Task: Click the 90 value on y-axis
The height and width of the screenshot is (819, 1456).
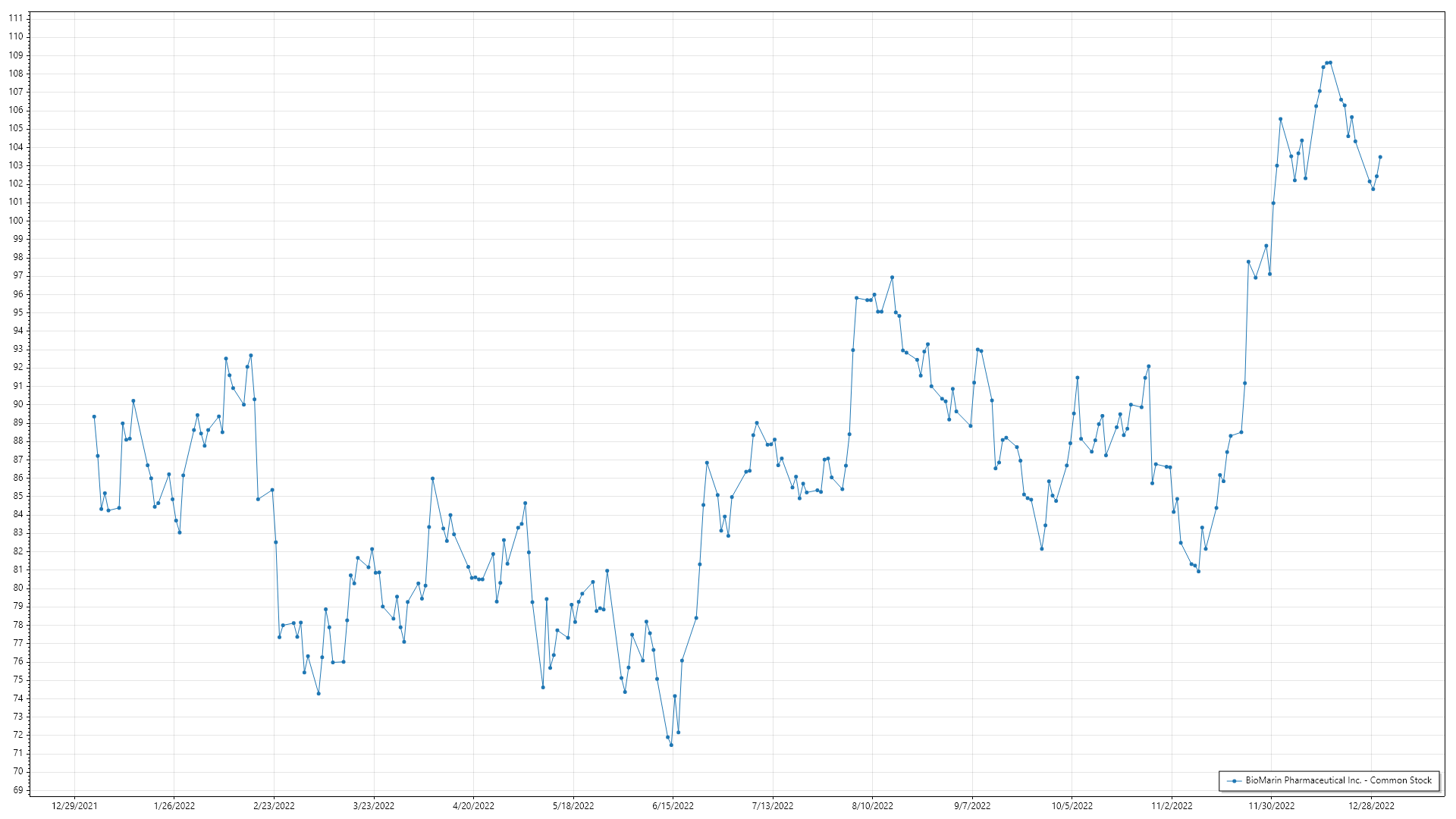Action: point(18,404)
